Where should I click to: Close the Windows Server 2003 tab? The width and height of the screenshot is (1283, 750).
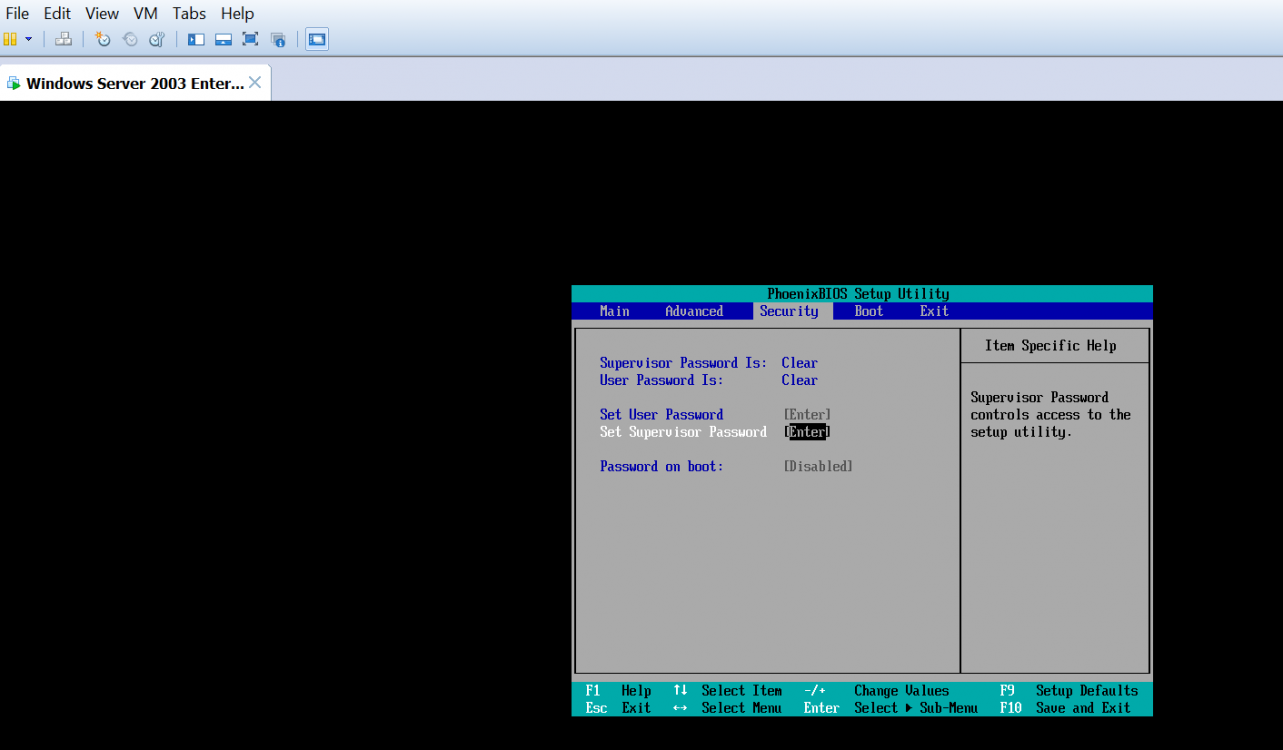pos(255,83)
